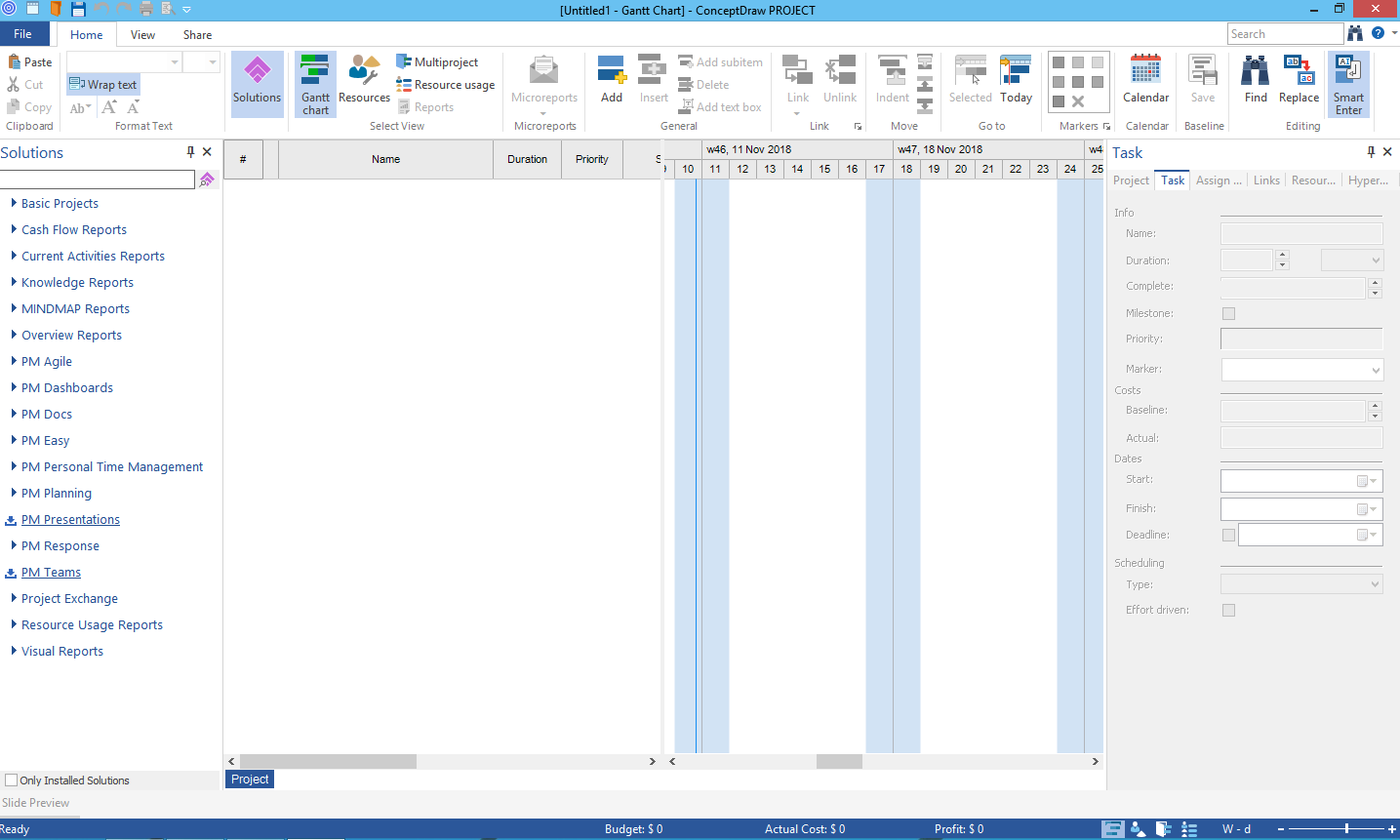This screenshot has width=1400, height=840.
Task: Toggle Effort driven checkbox
Action: (1228, 610)
